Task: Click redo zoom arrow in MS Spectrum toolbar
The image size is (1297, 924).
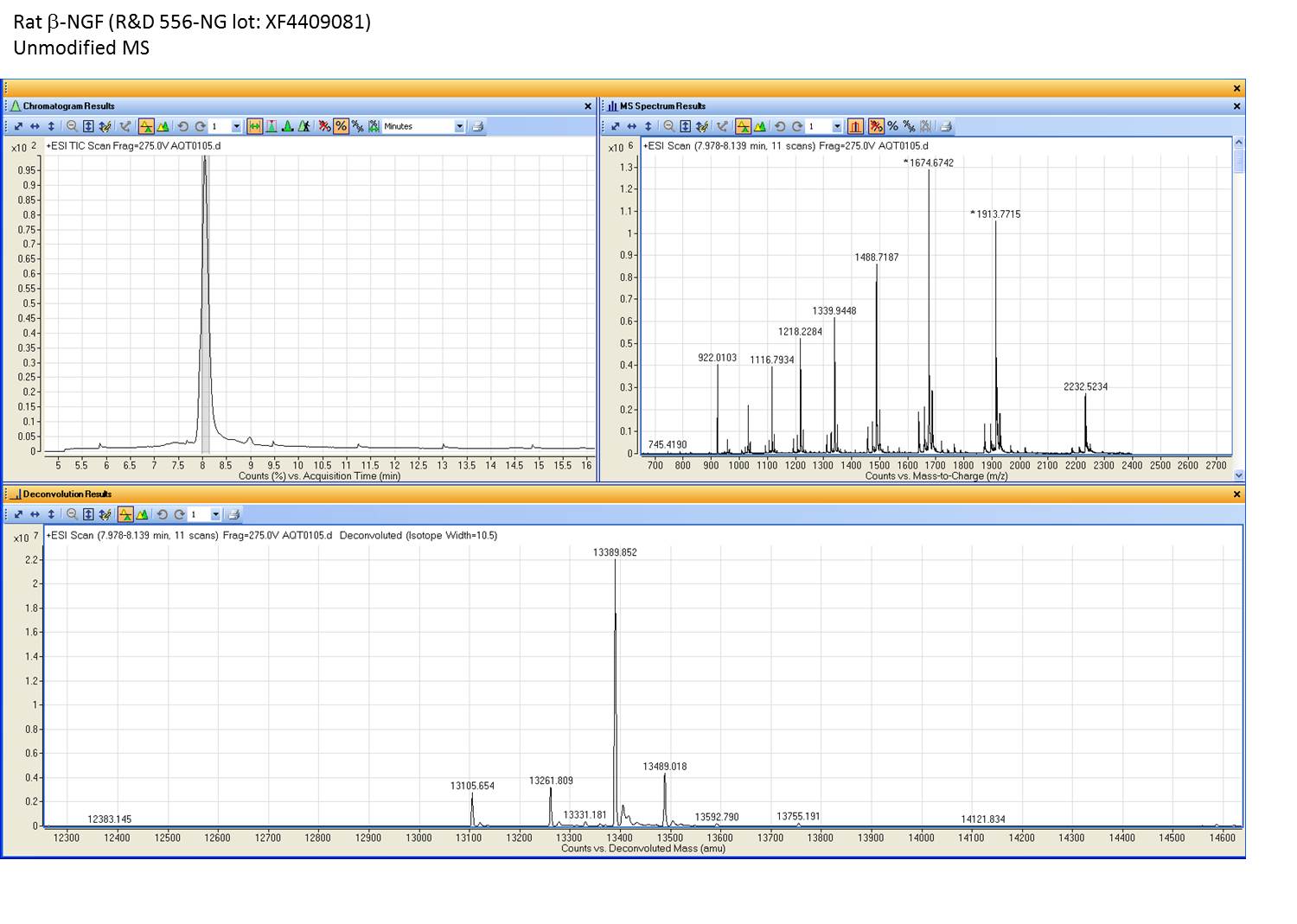Action: [x=796, y=126]
